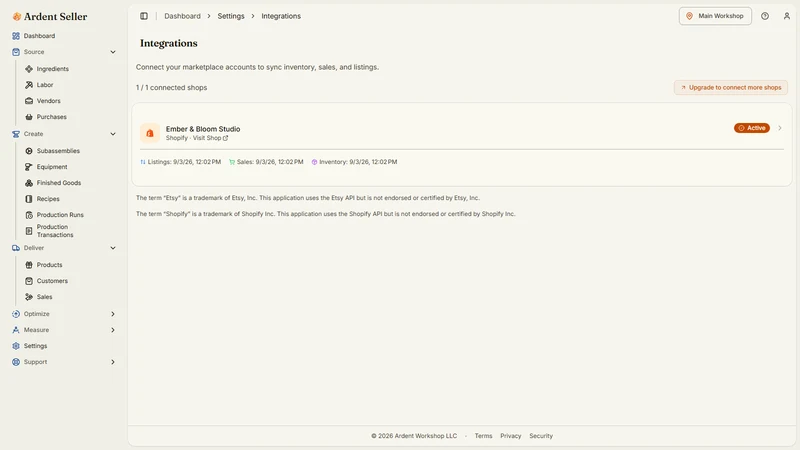The height and width of the screenshot is (450, 800).
Task: Open the Visit Shop link
Action: tap(210, 138)
